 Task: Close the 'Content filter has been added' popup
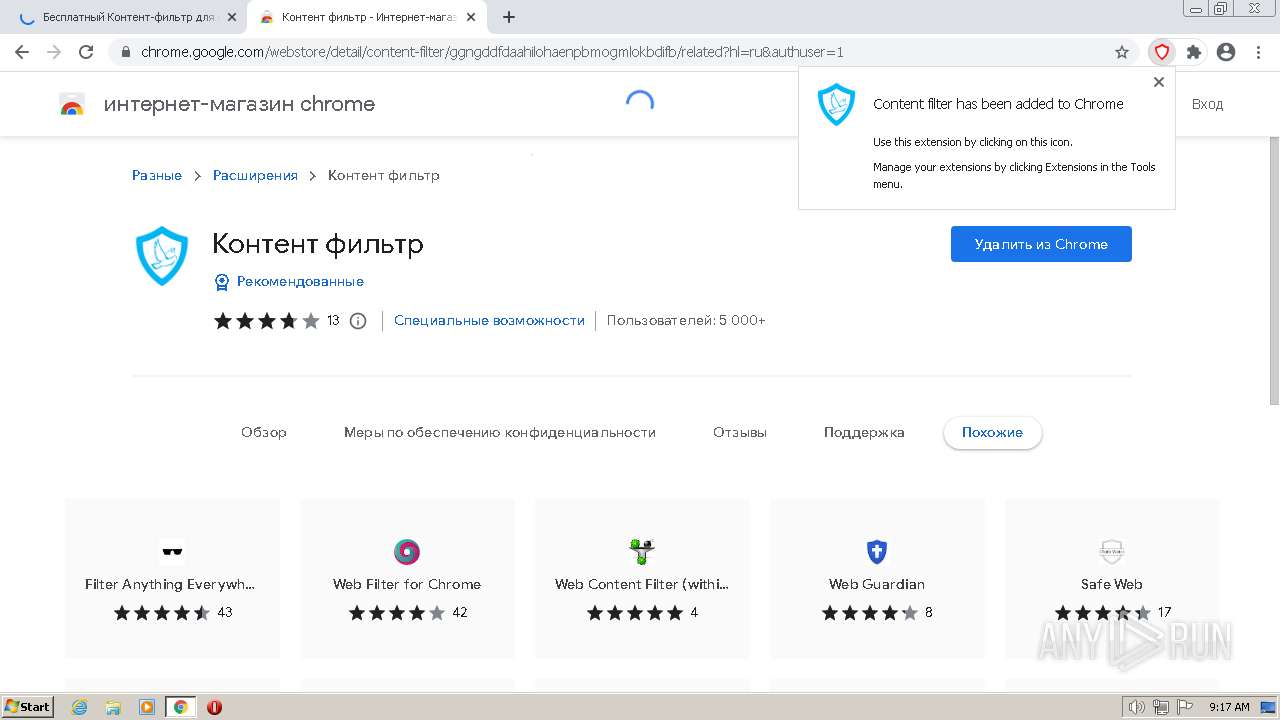[1159, 82]
